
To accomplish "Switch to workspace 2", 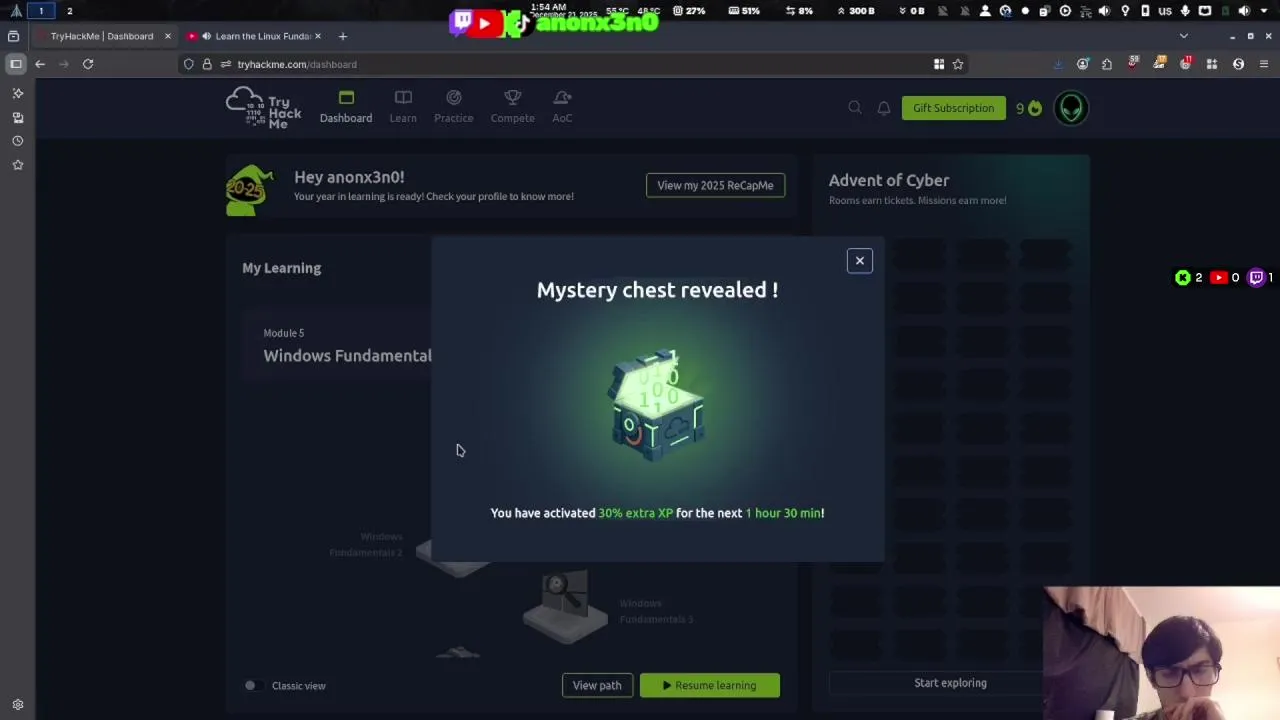I will (69, 11).
